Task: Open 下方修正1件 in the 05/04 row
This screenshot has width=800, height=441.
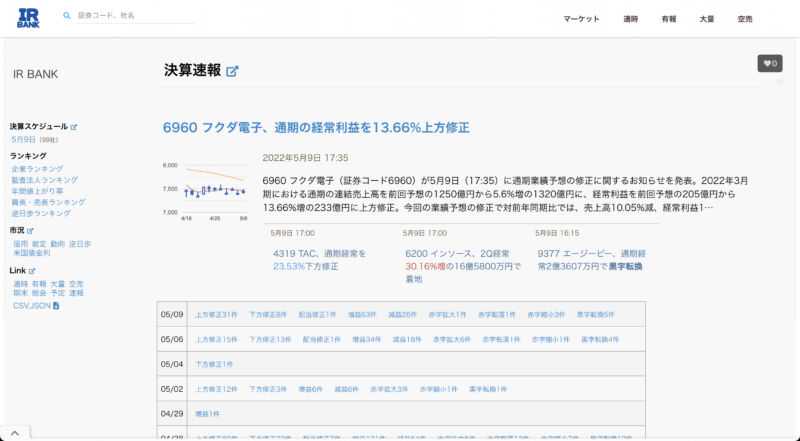Action: (x=214, y=364)
